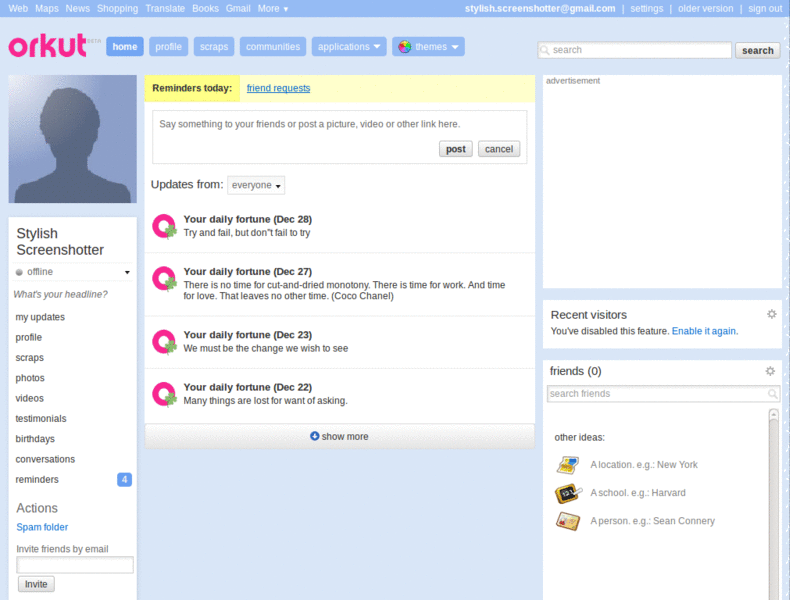Image resolution: width=800 pixels, height=600 pixels.
Task: Open the communities tab
Action: (x=273, y=47)
